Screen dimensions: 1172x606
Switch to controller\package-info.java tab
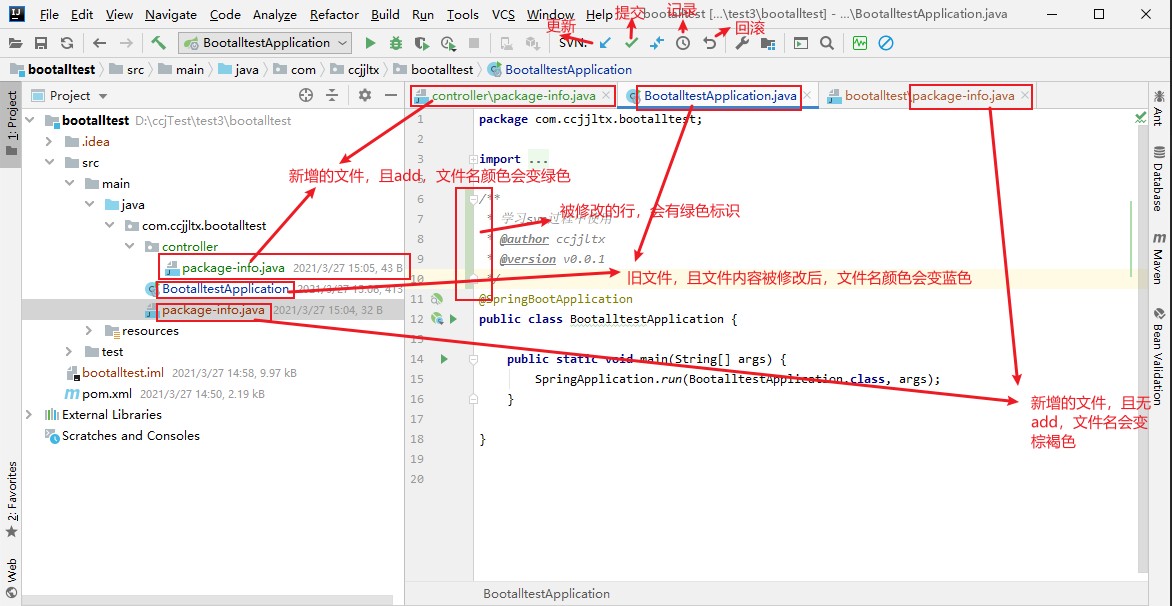(512, 96)
